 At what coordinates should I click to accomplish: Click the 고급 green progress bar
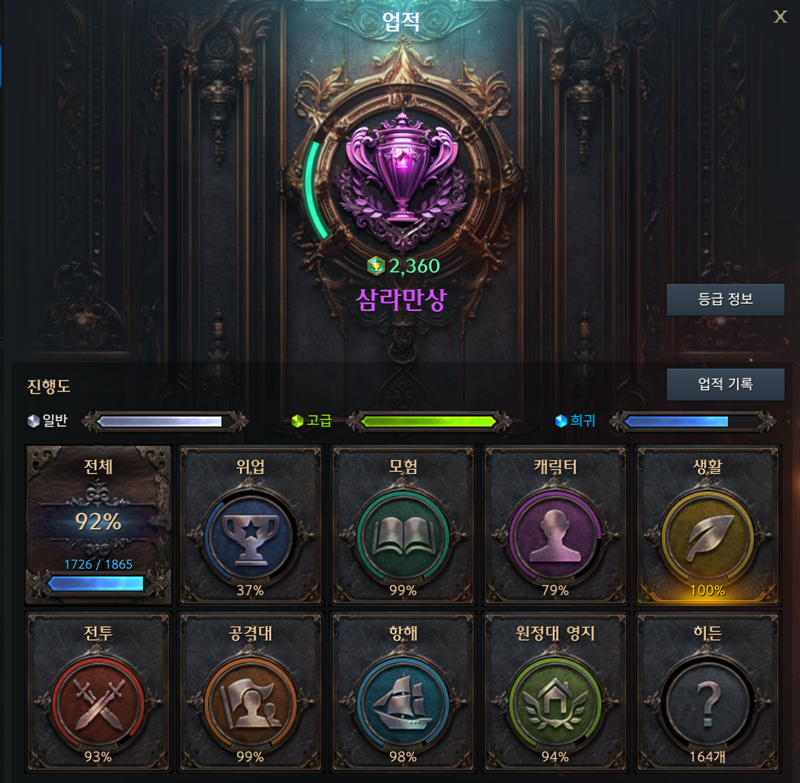[x=429, y=421]
